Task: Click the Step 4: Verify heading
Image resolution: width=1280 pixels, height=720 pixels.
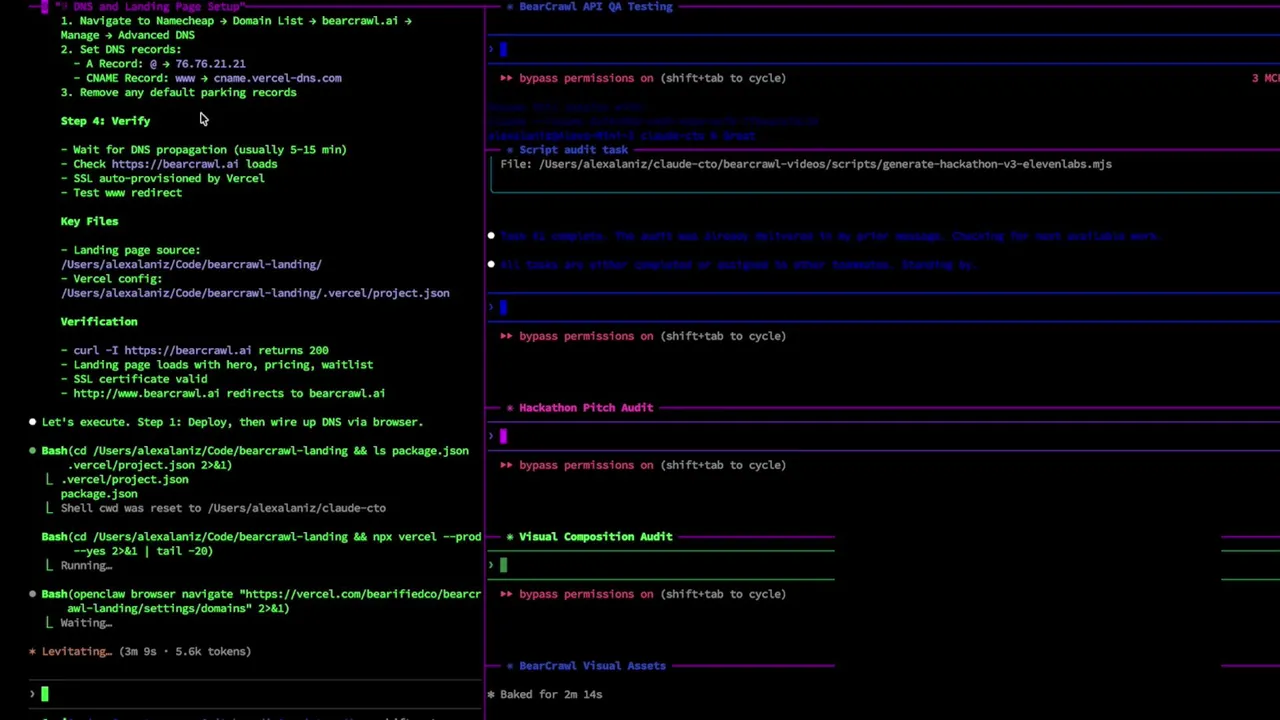Action: coord(105,121)
